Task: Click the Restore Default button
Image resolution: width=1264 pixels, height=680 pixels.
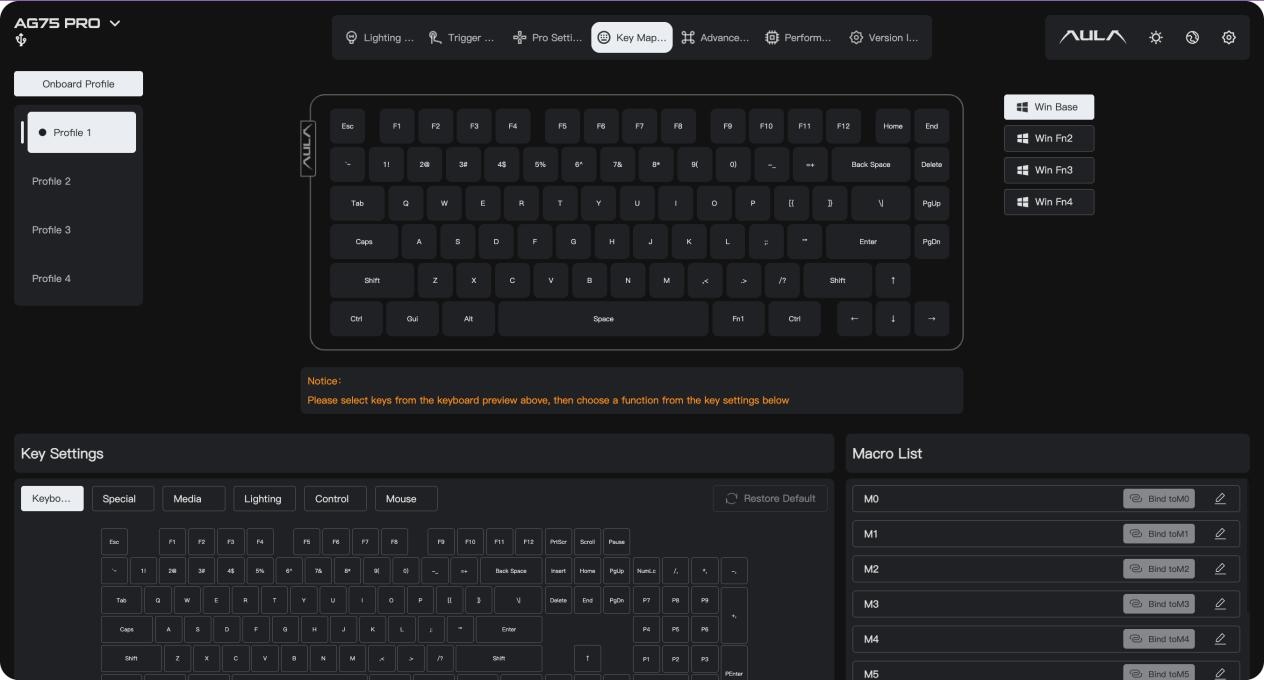Action: pyautogui.click(x=770, y=498)
